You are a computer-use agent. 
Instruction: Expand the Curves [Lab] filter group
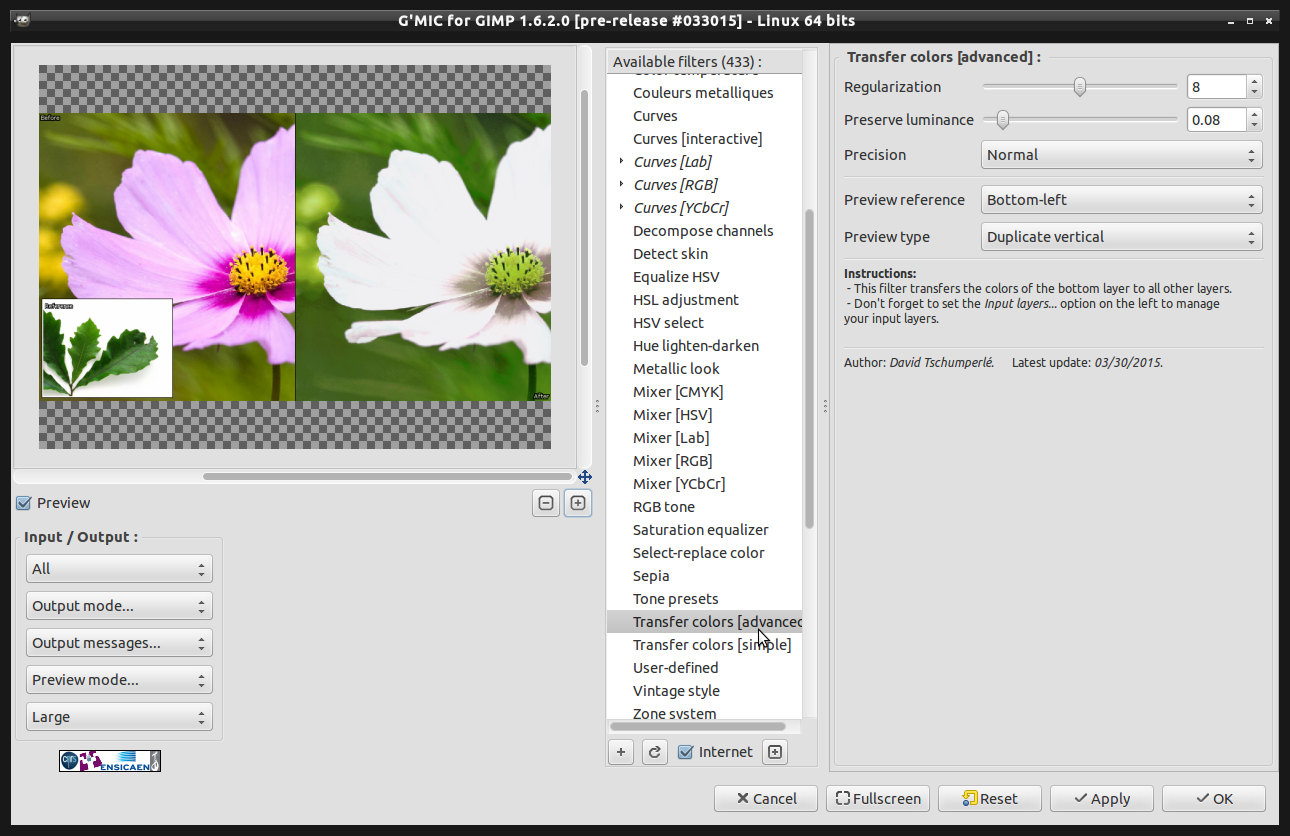click(x=622, y=161)
